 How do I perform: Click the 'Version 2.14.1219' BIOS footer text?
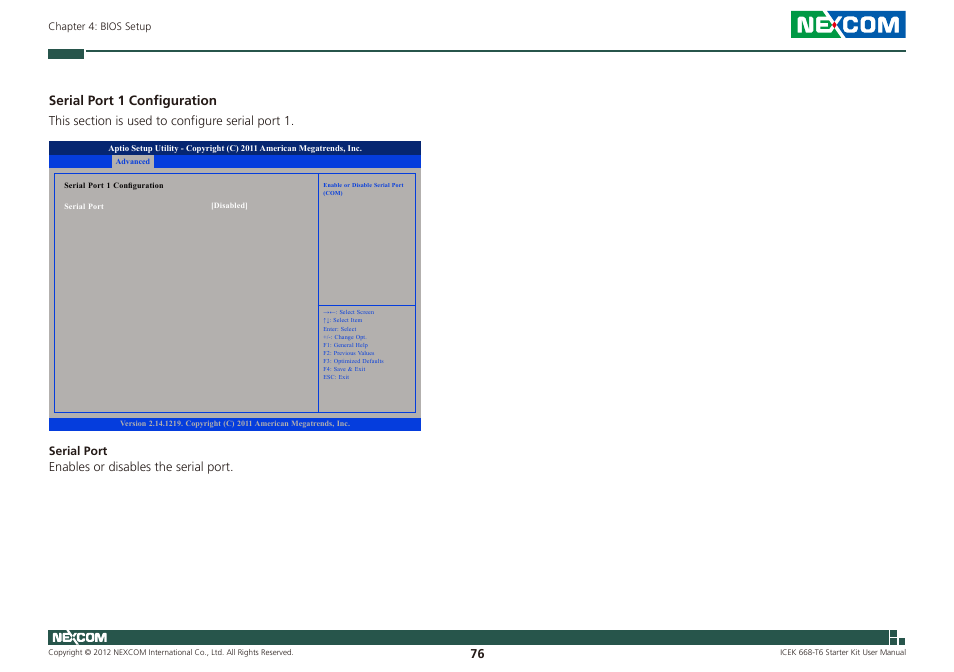[235, 423]
